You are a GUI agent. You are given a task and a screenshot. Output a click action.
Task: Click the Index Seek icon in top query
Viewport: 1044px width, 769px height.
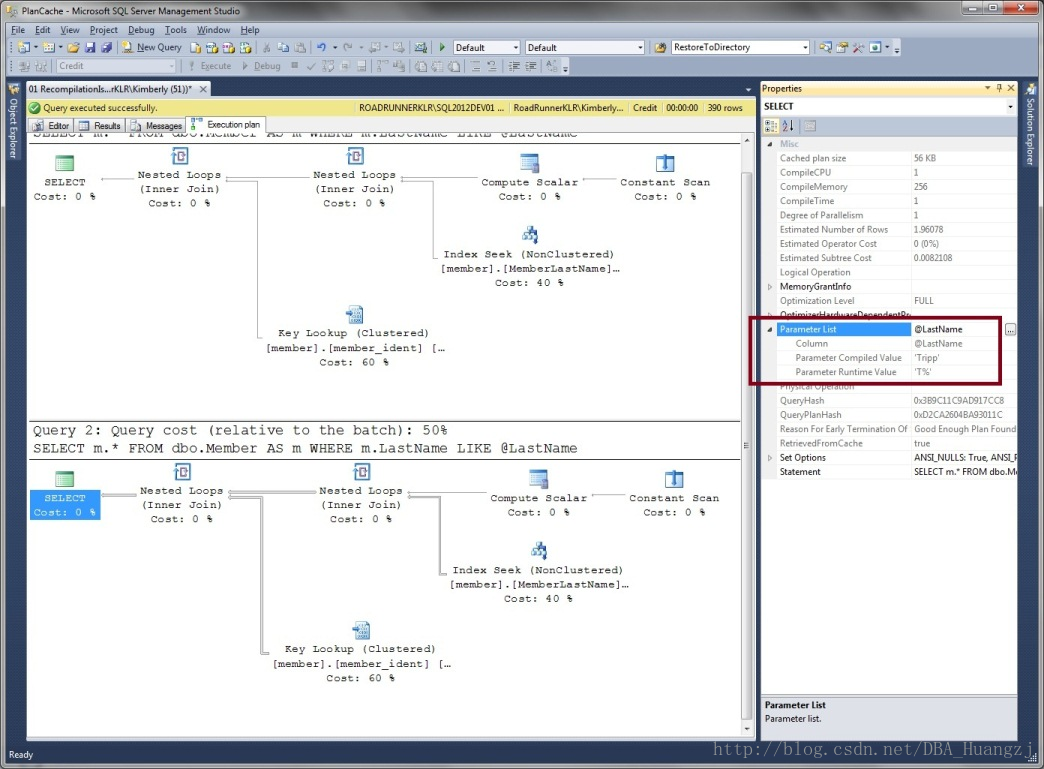coord(530,234)
